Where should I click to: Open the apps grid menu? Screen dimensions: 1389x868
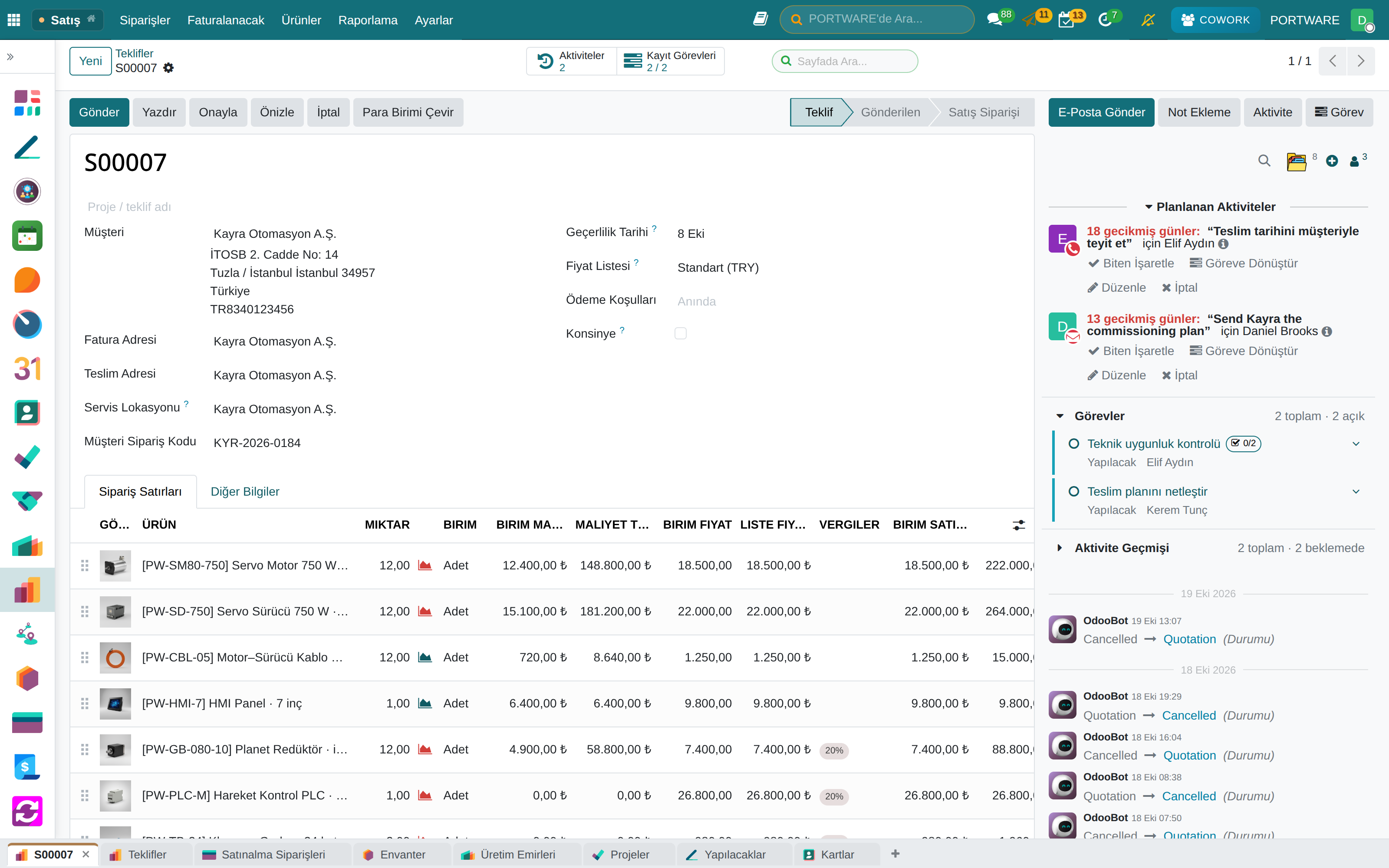[14, 20]
